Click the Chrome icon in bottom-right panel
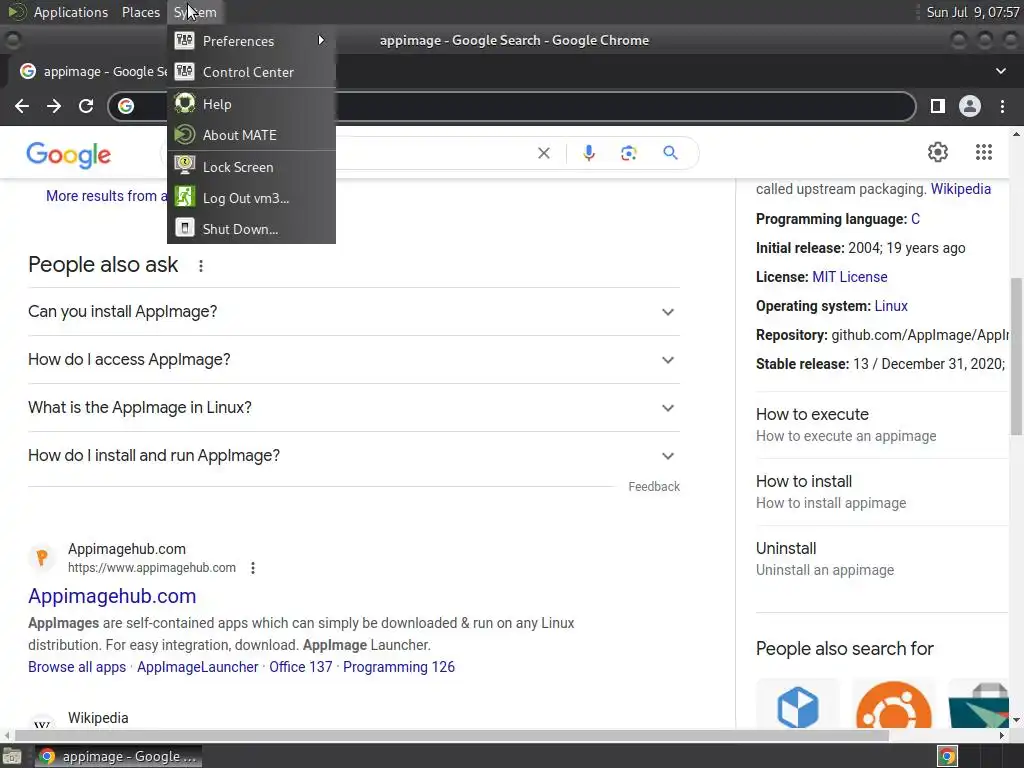This screenshot has height=768, width=1024. pyautogui.click(x=947, y=757)
